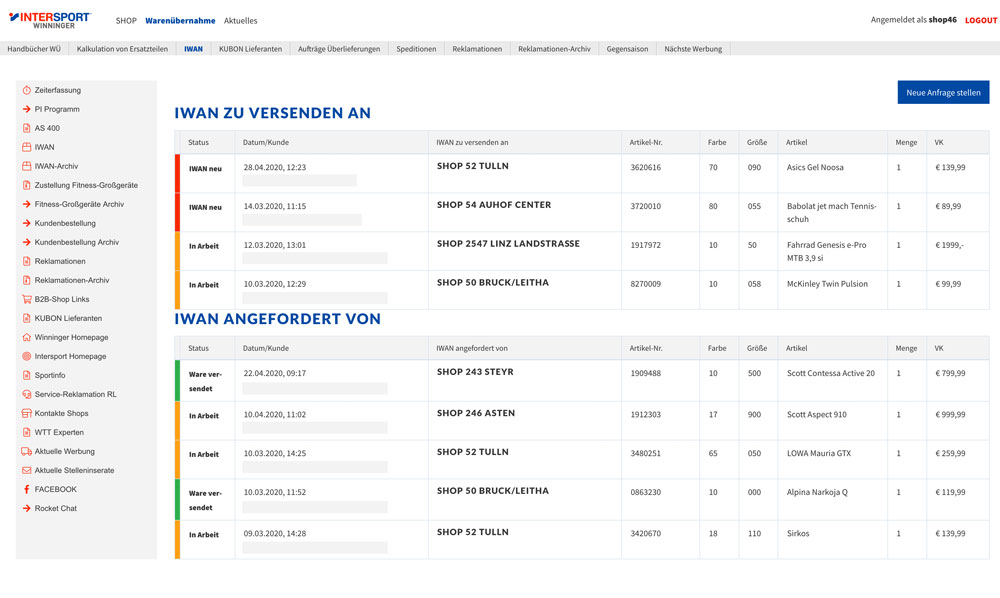This screenshot has height=598, width=1000.
Task: Click the Aktuelle Werbung truck icon
Action: (x=27, y=451)
